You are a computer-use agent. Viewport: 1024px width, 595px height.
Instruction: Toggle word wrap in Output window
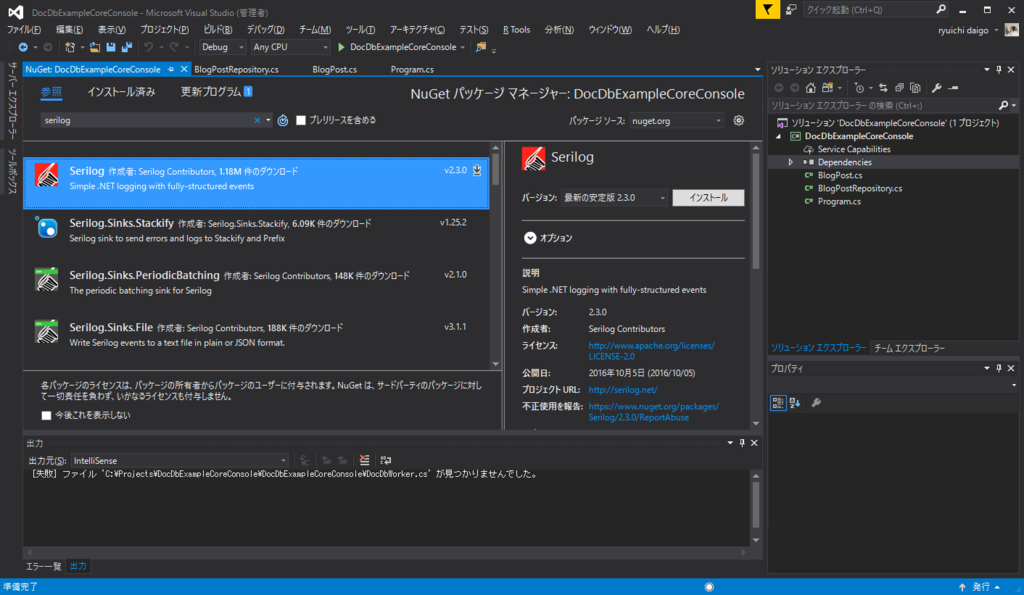[386, 460]
